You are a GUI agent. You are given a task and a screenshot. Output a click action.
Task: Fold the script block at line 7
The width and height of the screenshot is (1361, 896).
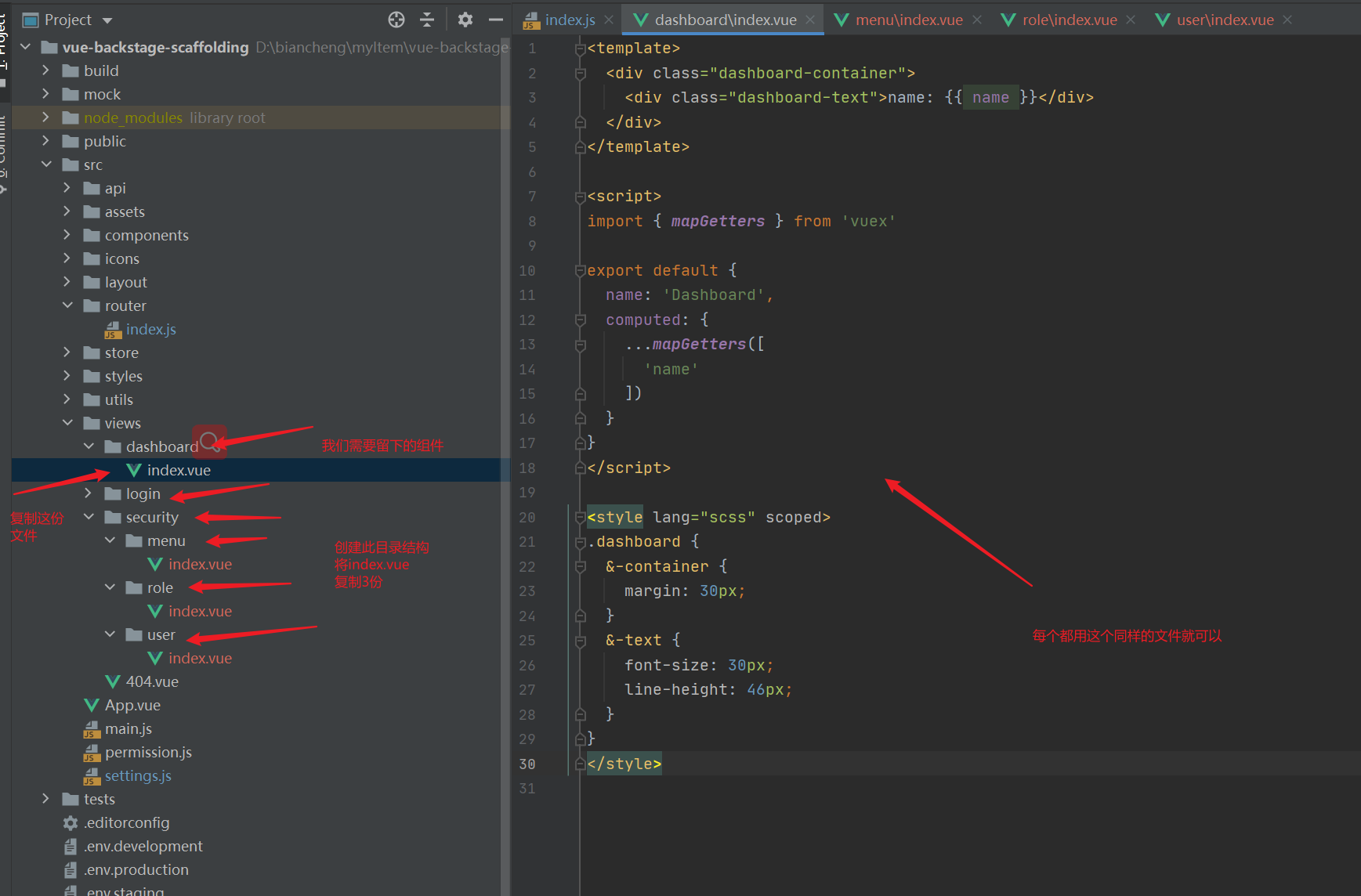tap(581, 197)
